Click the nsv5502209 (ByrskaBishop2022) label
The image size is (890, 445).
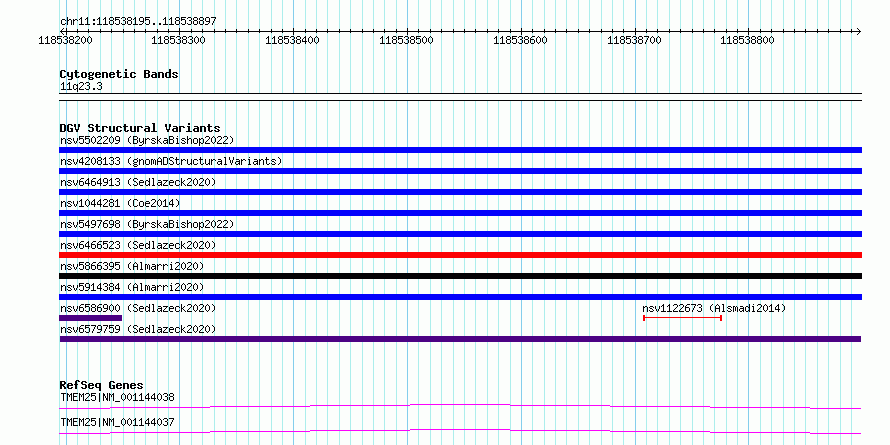[x=147, y=140]
